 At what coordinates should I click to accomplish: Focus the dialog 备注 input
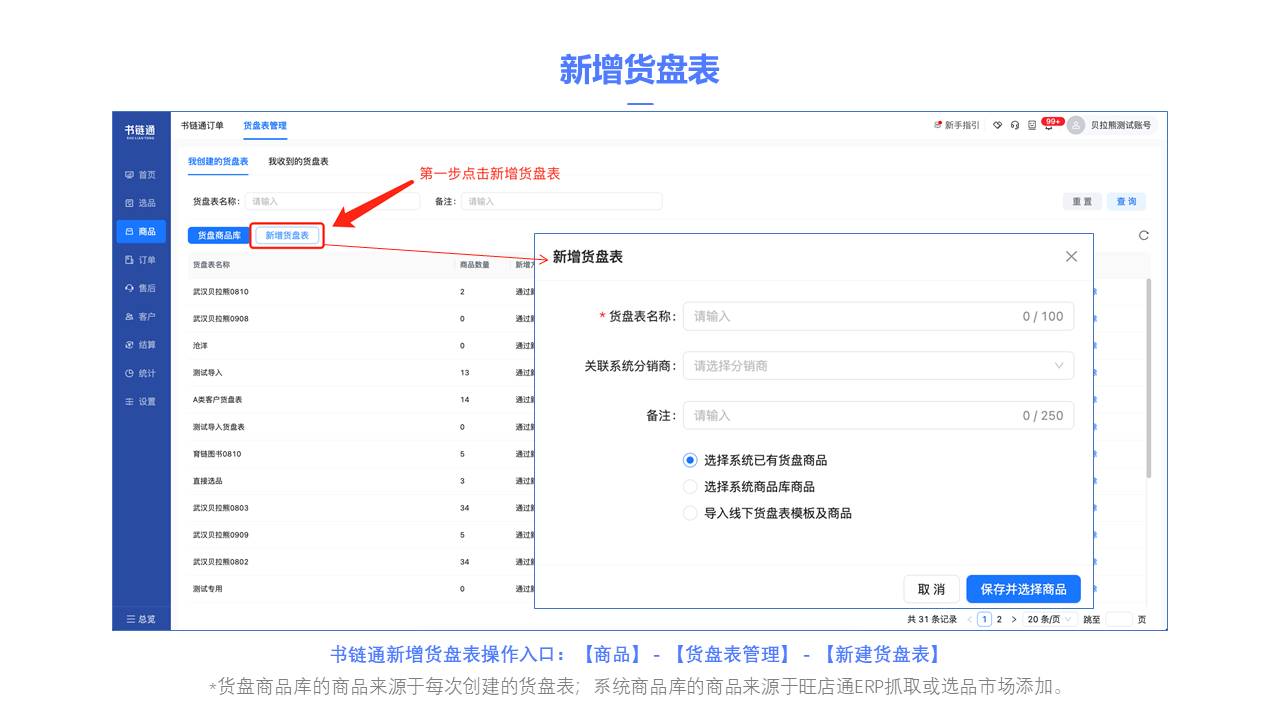click(x=878, y=415)
